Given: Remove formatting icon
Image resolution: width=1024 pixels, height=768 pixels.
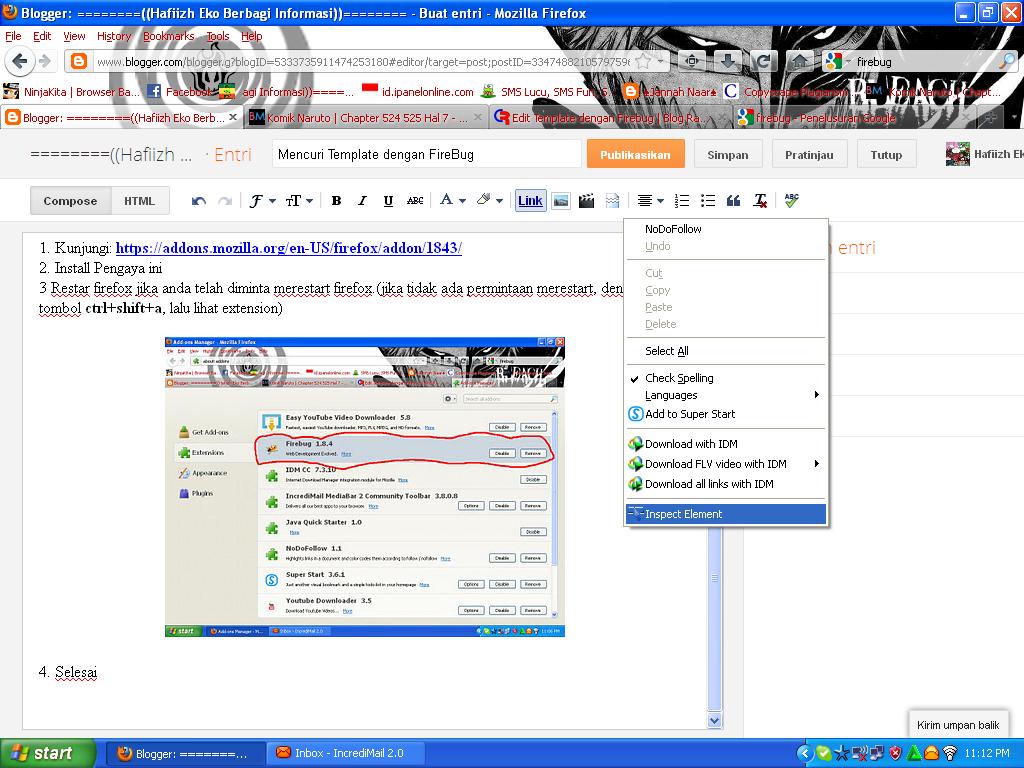Looking at the screenshot, I should (x=760, y=201).
